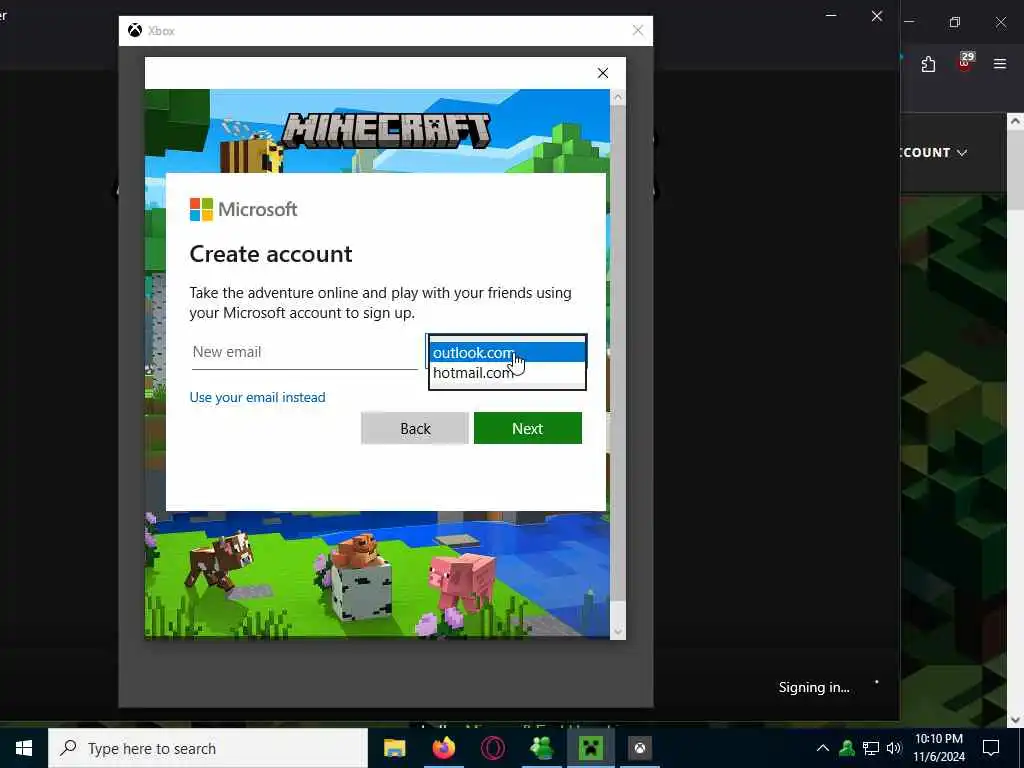Open the notification center icon

click(991, 748)
